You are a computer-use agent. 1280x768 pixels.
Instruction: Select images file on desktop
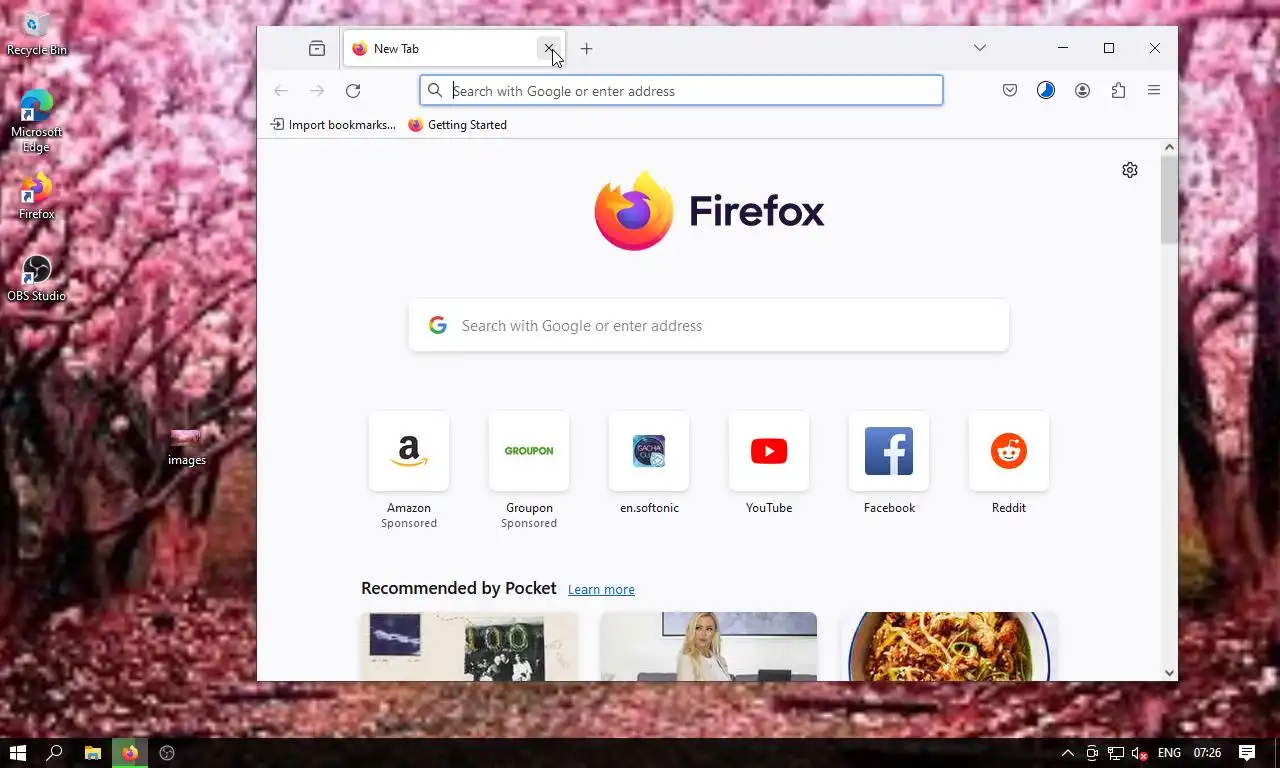tap(187, 446)
